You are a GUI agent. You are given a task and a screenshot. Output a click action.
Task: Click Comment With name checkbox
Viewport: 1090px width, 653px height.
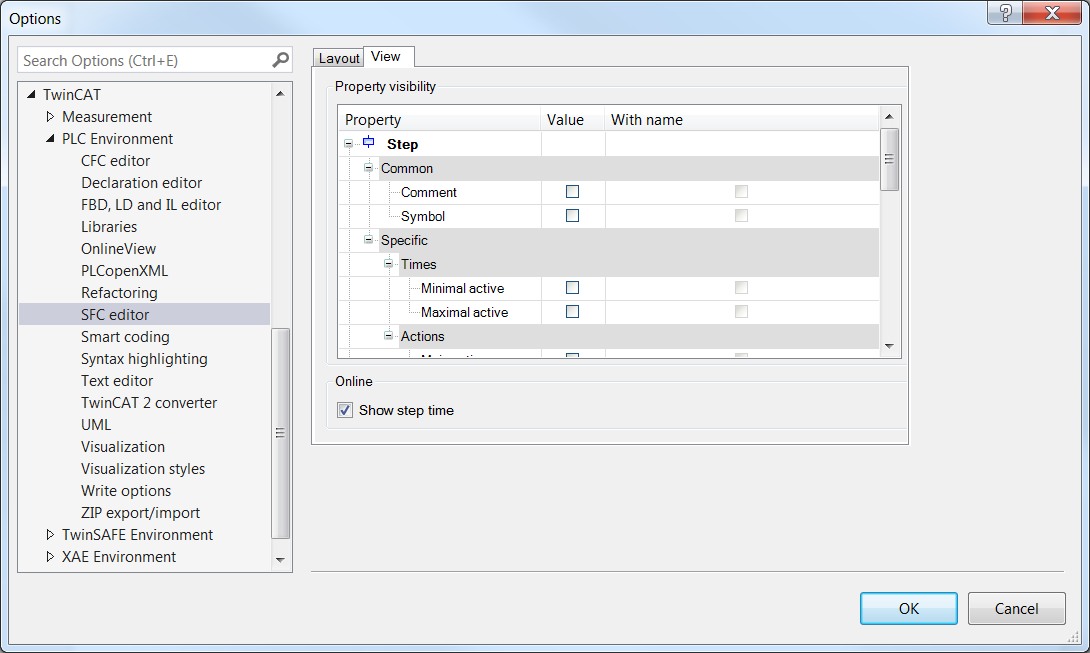click(x=742, y=192)
